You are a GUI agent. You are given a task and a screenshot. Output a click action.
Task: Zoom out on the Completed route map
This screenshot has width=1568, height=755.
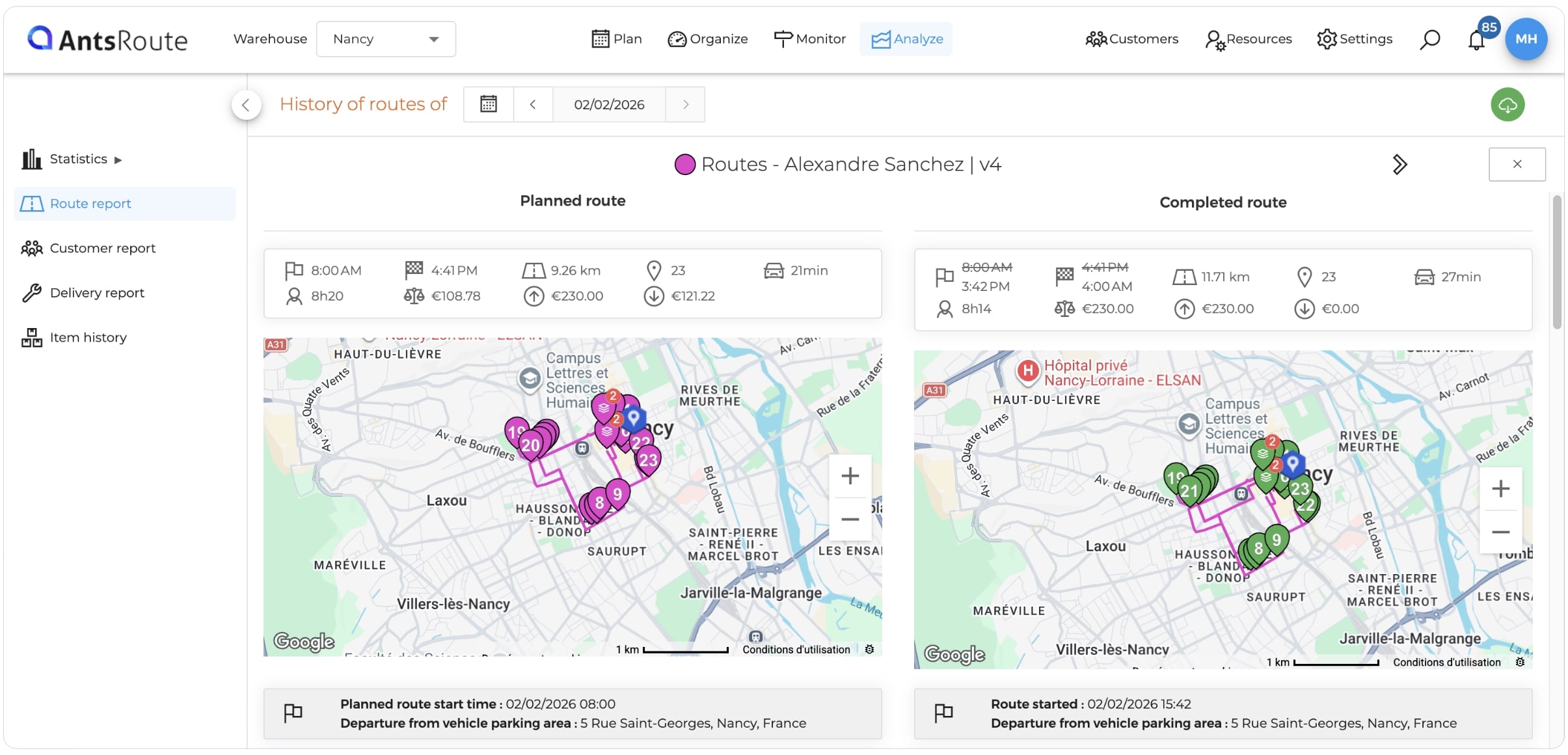(1500, 532)
